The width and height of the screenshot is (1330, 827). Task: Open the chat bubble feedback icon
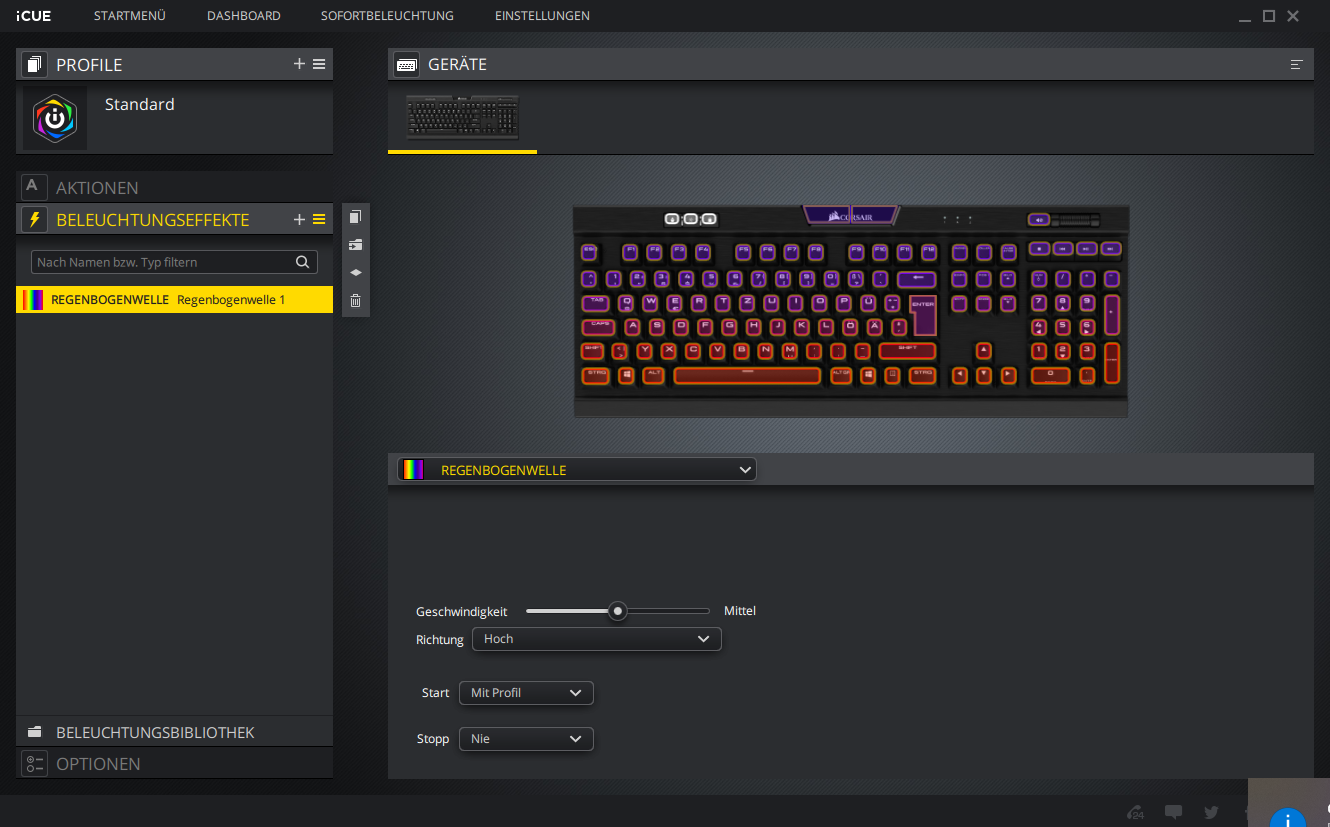click(1174, 812)
